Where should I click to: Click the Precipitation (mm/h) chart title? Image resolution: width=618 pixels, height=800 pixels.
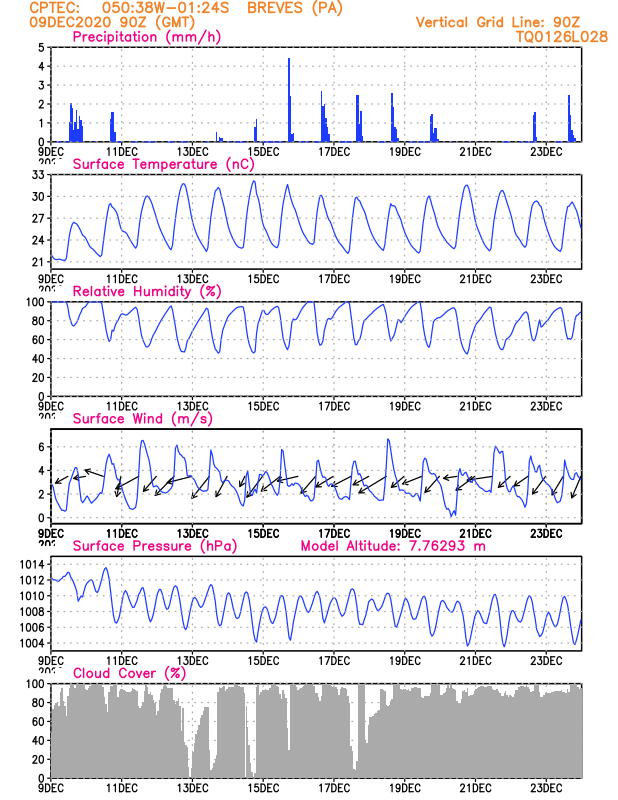pos(147,37)
